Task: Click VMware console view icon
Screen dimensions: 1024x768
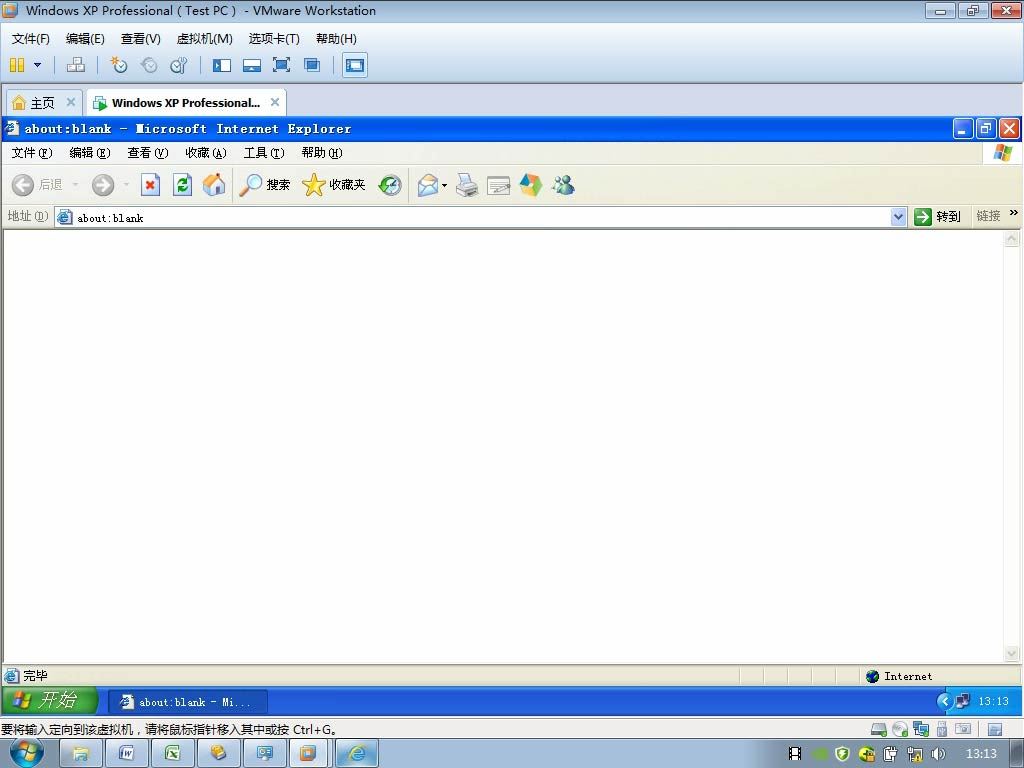Action: [355, 65]
